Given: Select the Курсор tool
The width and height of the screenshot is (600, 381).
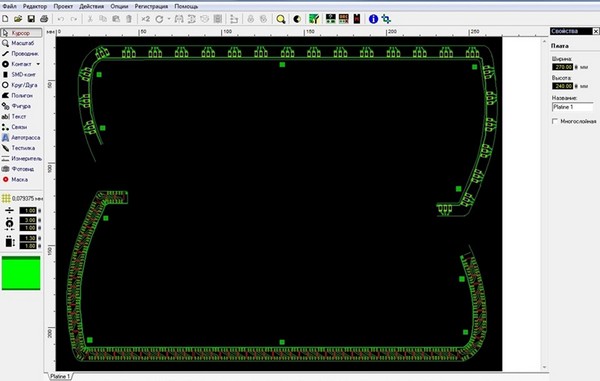Looking at the screenshot, I should tap(21, 33).
